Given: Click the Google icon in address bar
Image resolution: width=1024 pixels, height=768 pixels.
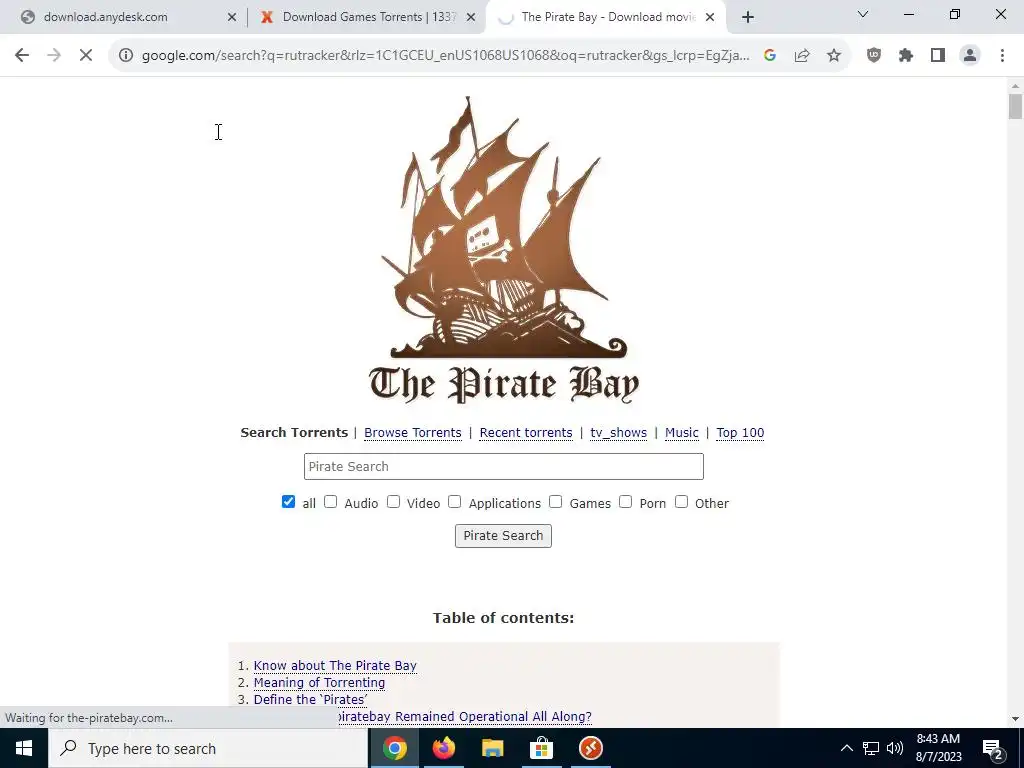Looking at the screenshot, I should 770,56.
